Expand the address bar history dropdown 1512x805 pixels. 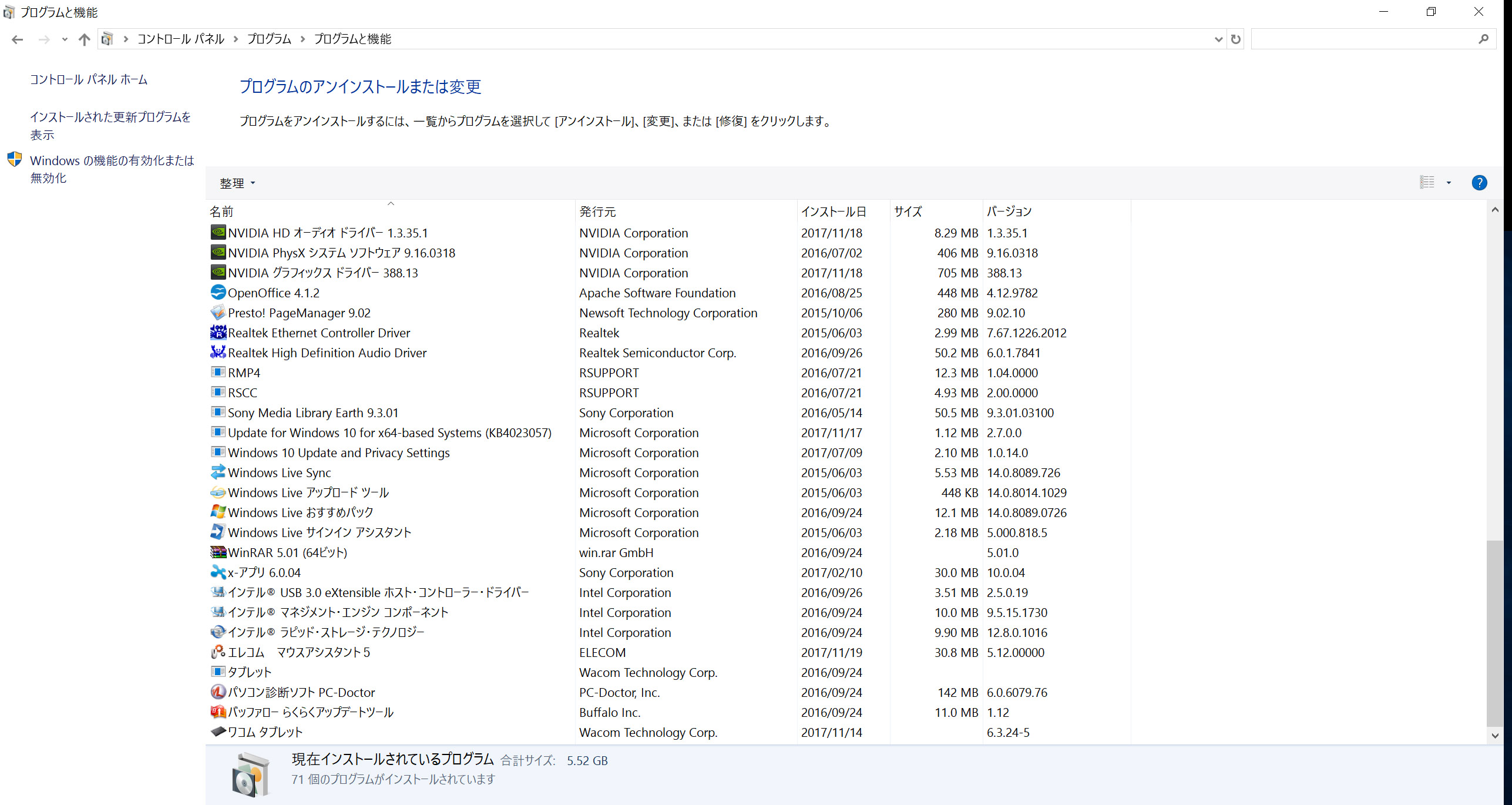tap(1218, 39)
